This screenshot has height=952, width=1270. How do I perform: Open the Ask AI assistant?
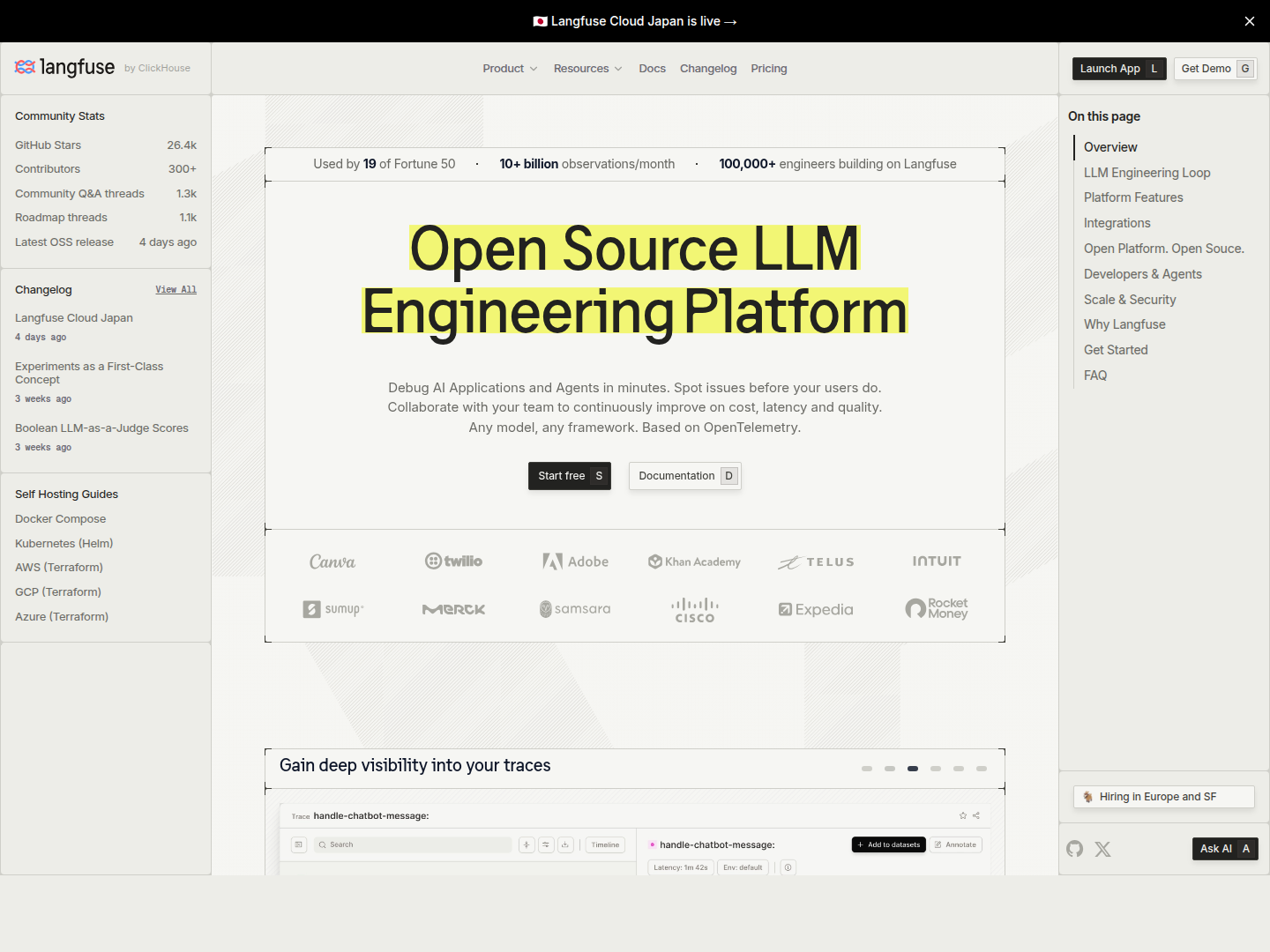[1225, 849]
